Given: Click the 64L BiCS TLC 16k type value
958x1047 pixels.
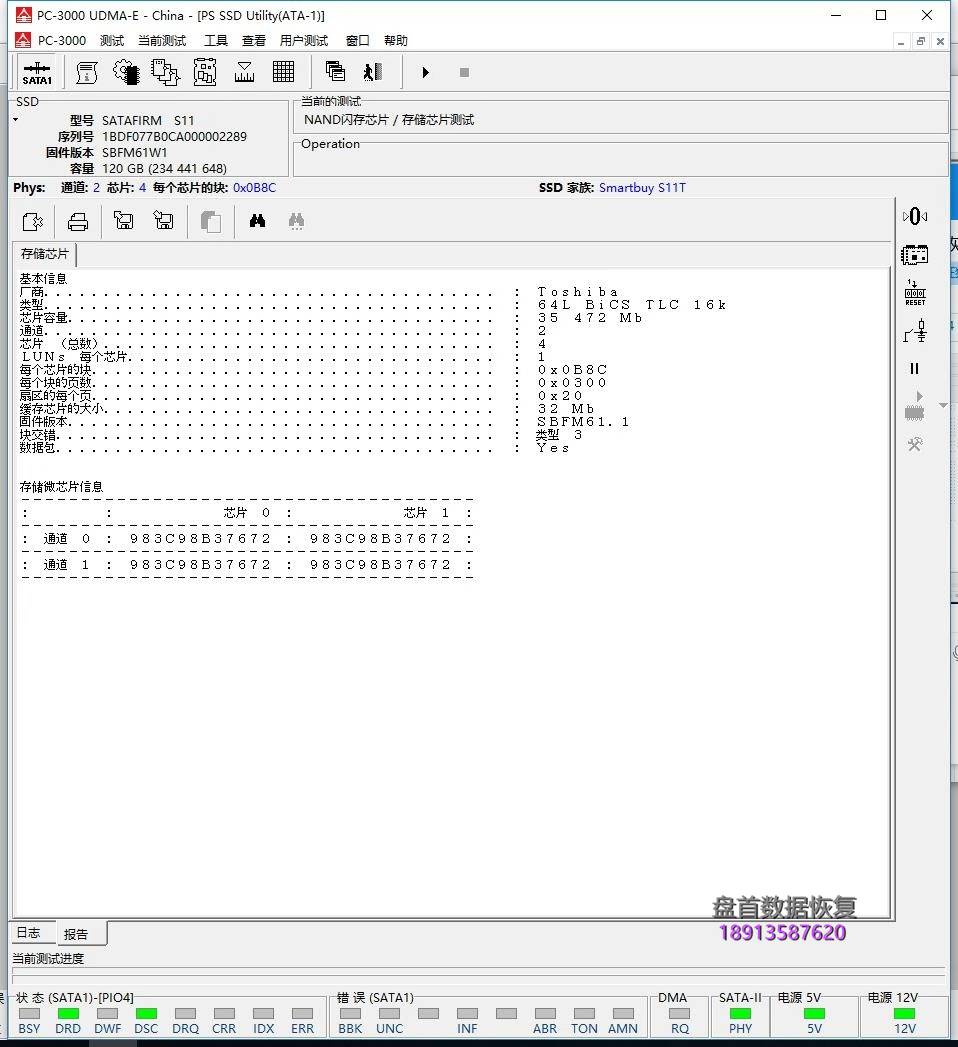Looking at the screenshot, I should pos(632,304).
